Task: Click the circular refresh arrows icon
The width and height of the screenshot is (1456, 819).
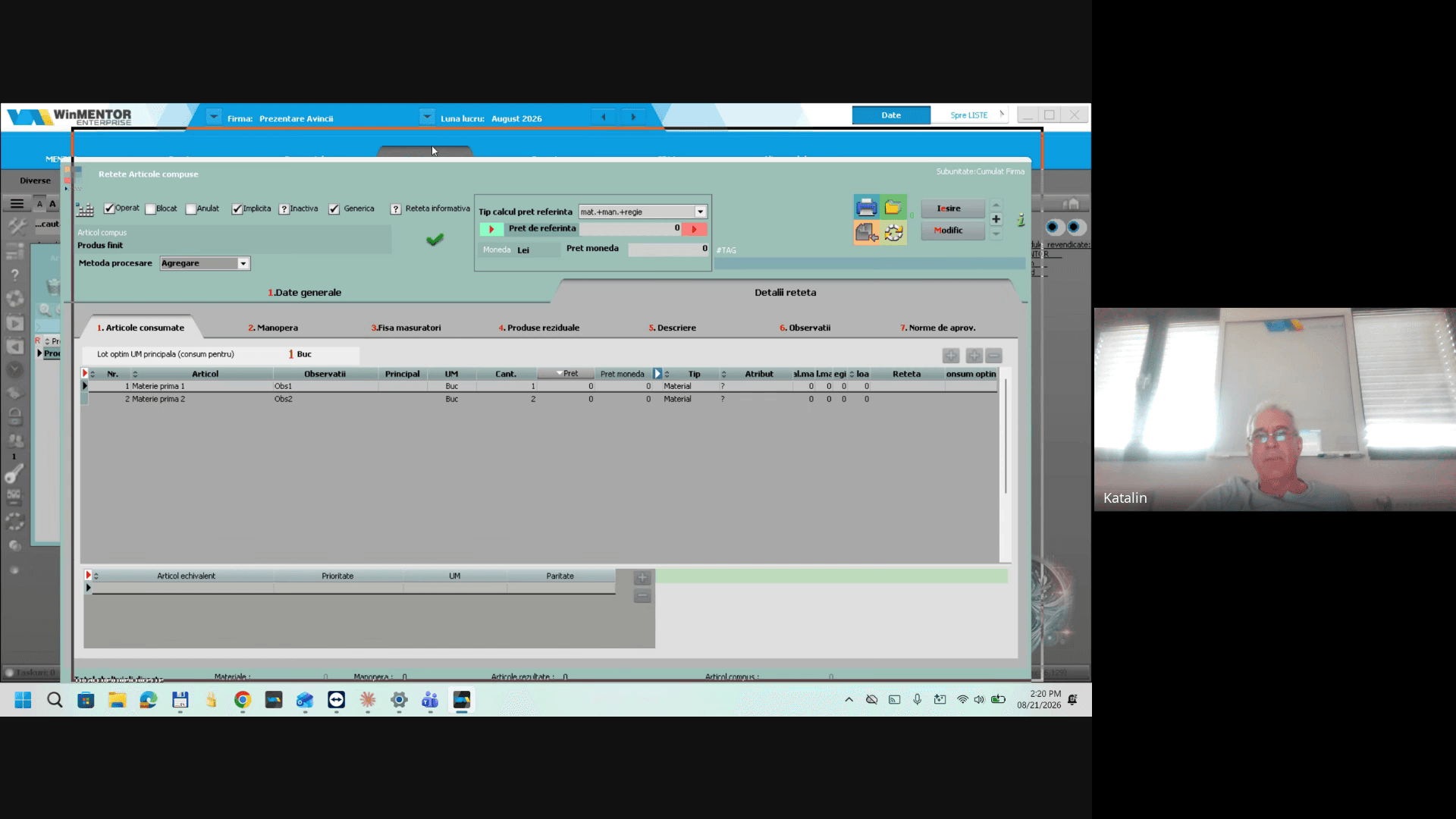Action: click(893, 233)
